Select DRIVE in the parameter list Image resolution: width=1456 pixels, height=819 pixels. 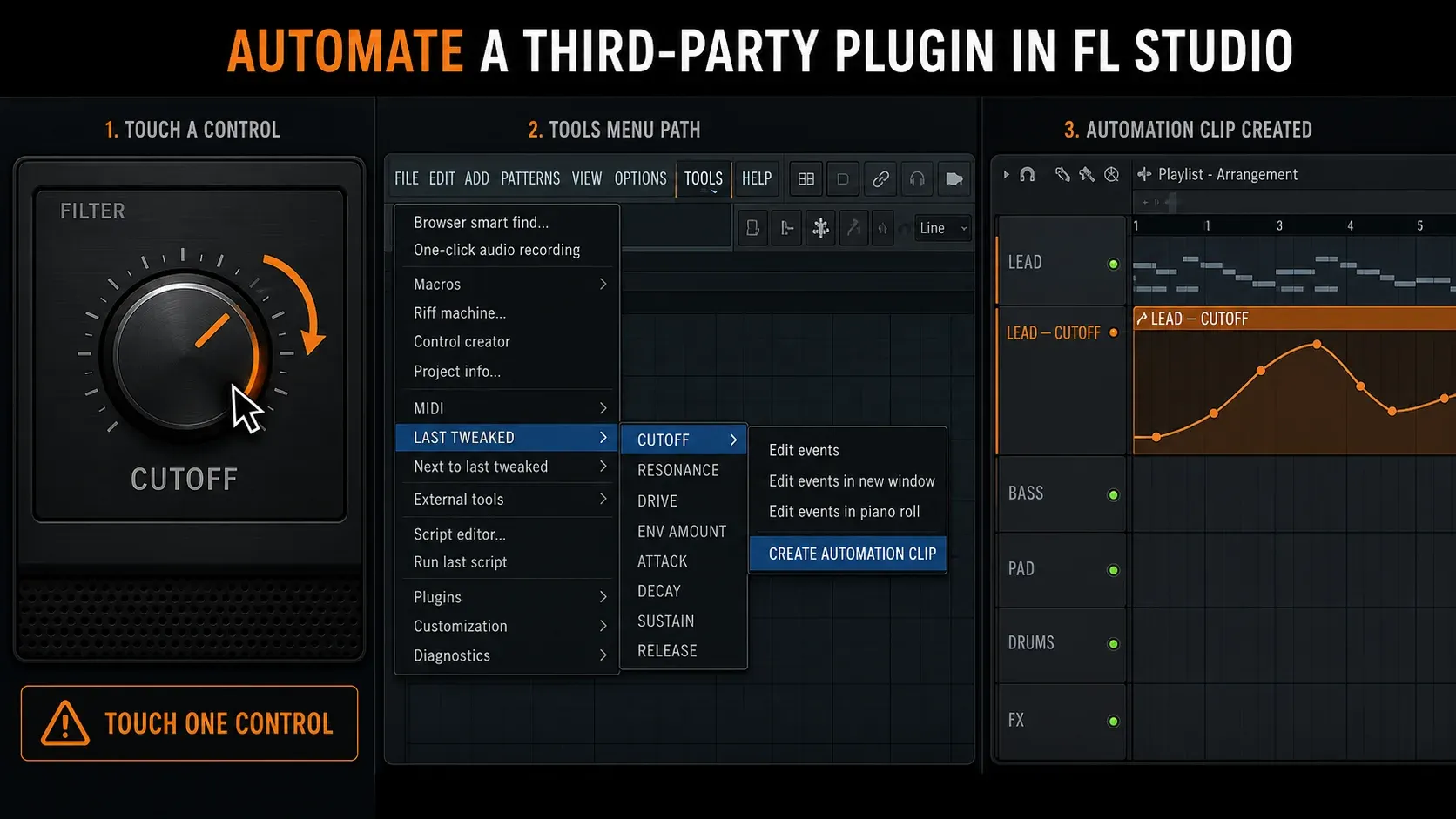(x=684, y=500)
